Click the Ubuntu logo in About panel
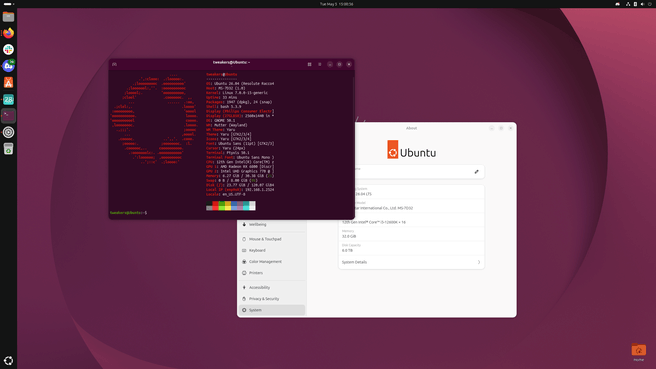 (411, 150)
